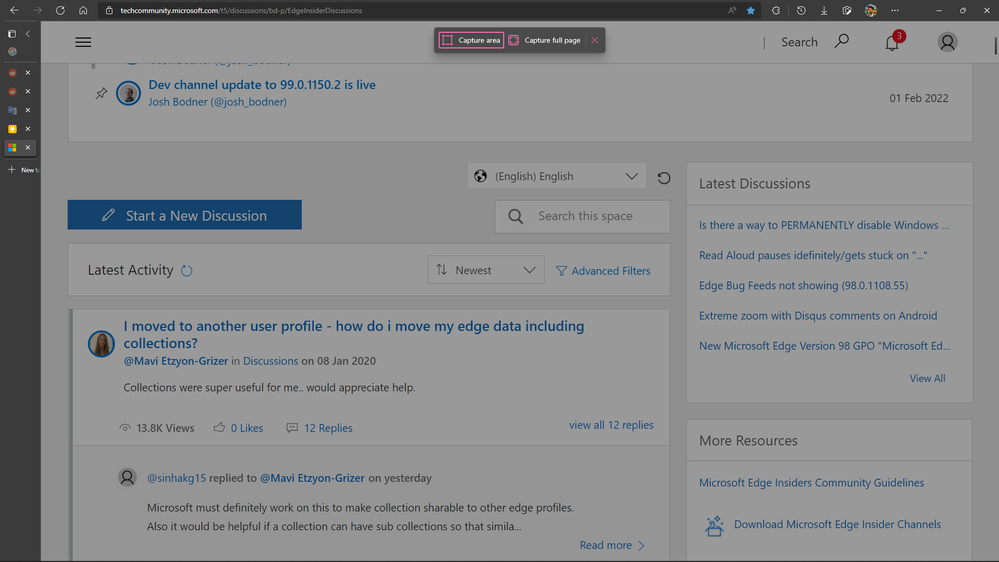Expand the (English) English language dropdown
The height and width of the screenshot is (562, 999).
point(557,177)
